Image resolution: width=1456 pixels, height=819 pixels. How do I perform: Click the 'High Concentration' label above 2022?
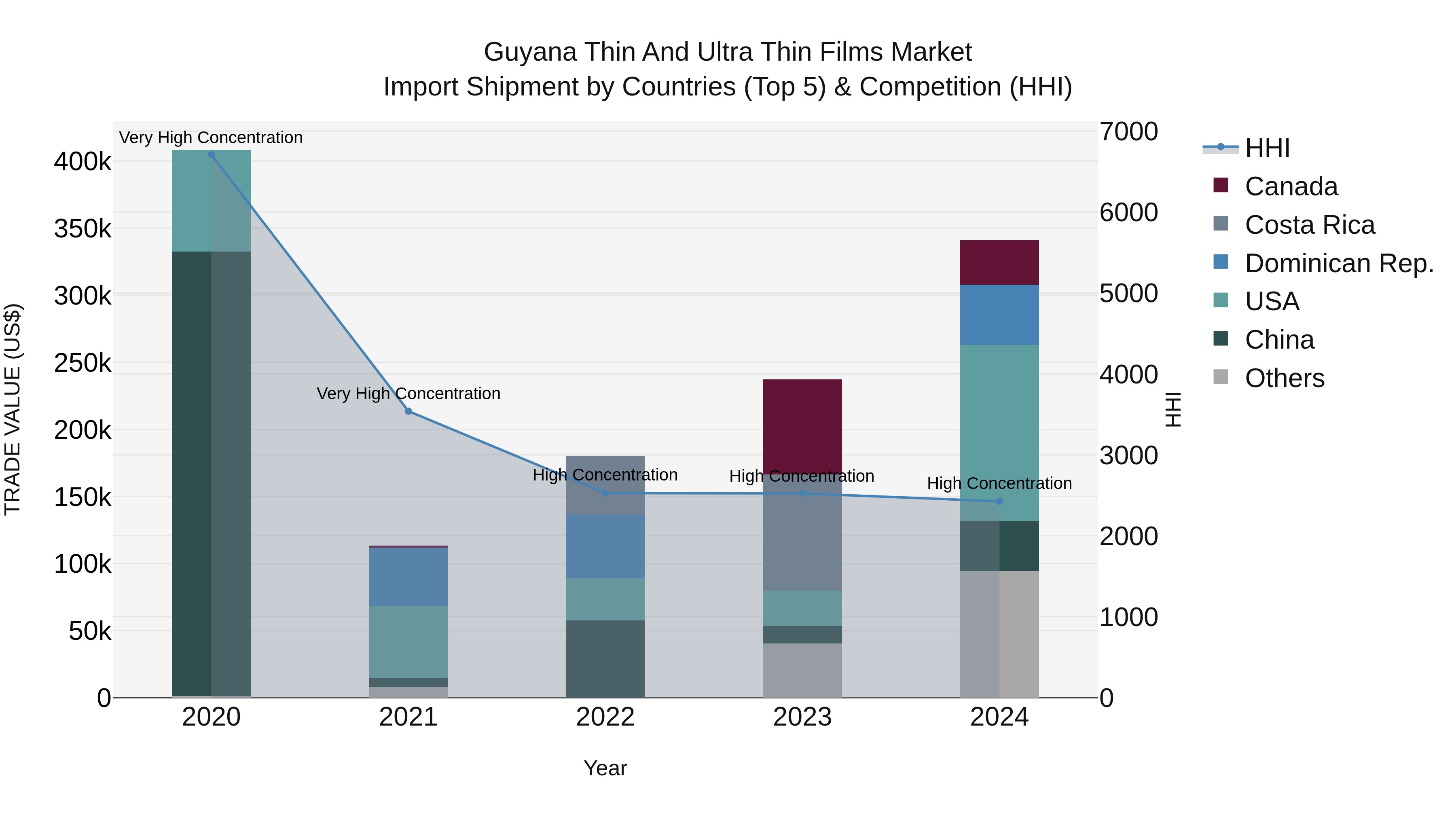tap(605, 475)
